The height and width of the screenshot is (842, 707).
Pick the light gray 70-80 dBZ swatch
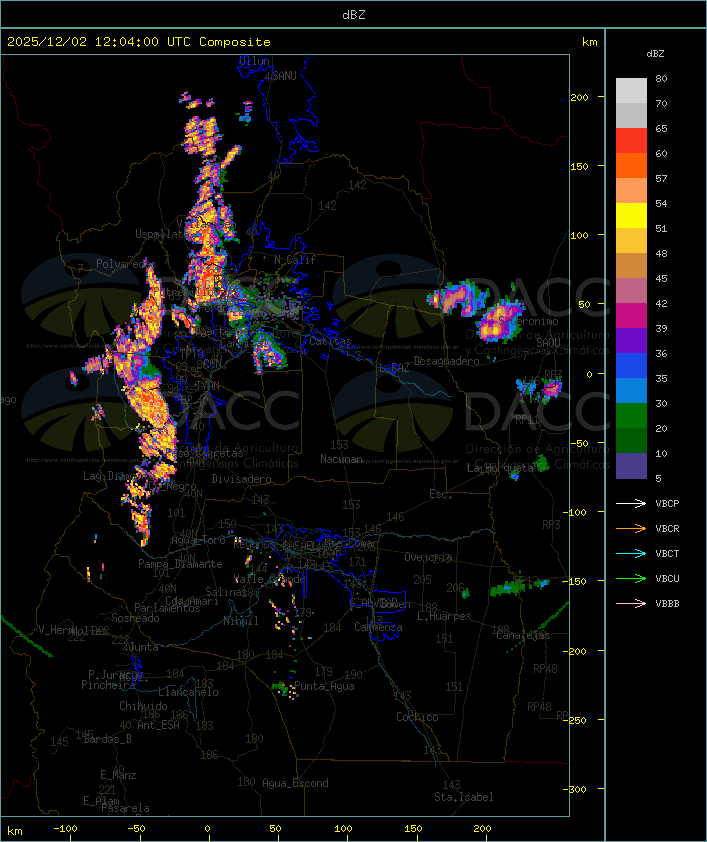[x=631, y=90]
